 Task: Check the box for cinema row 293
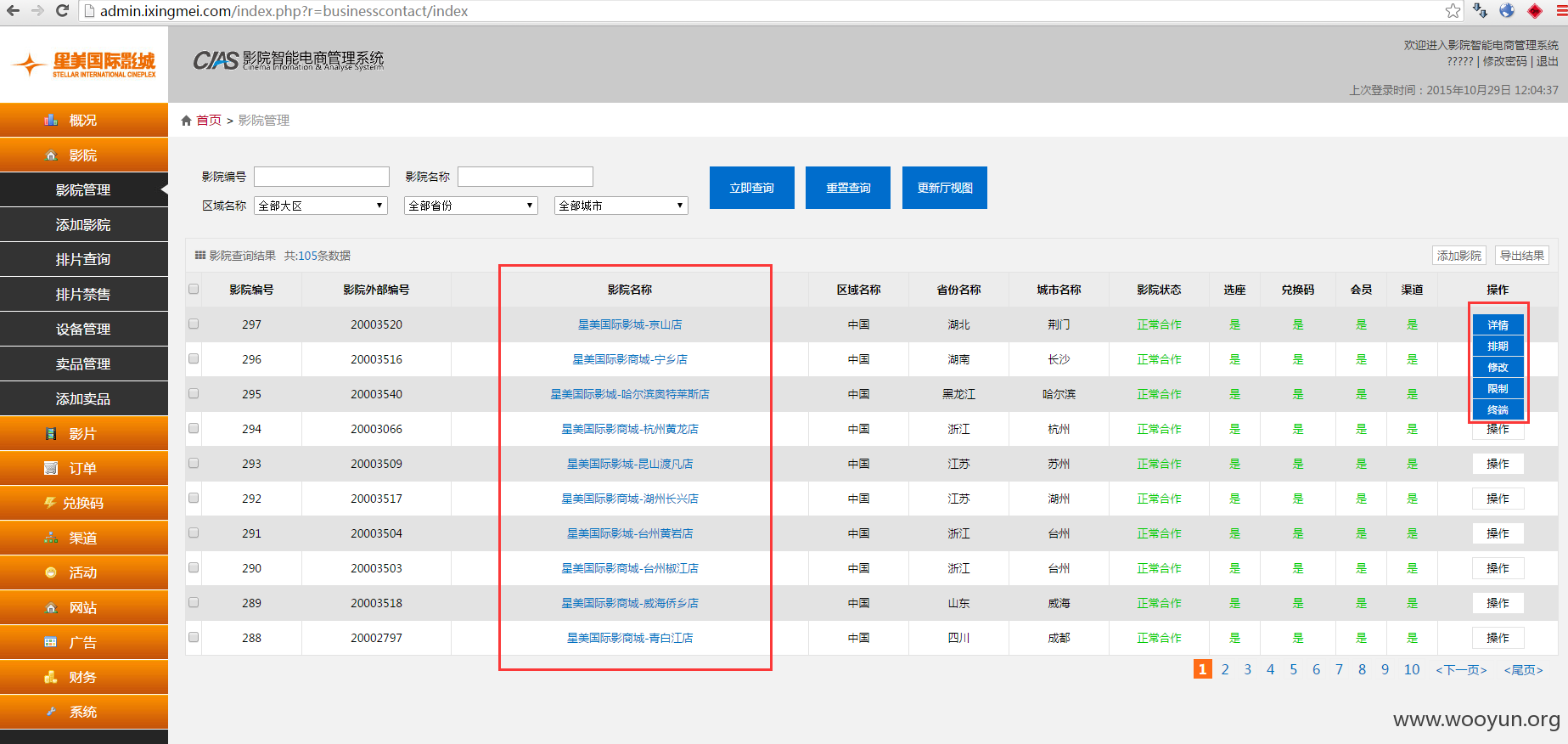coord(194,463)
